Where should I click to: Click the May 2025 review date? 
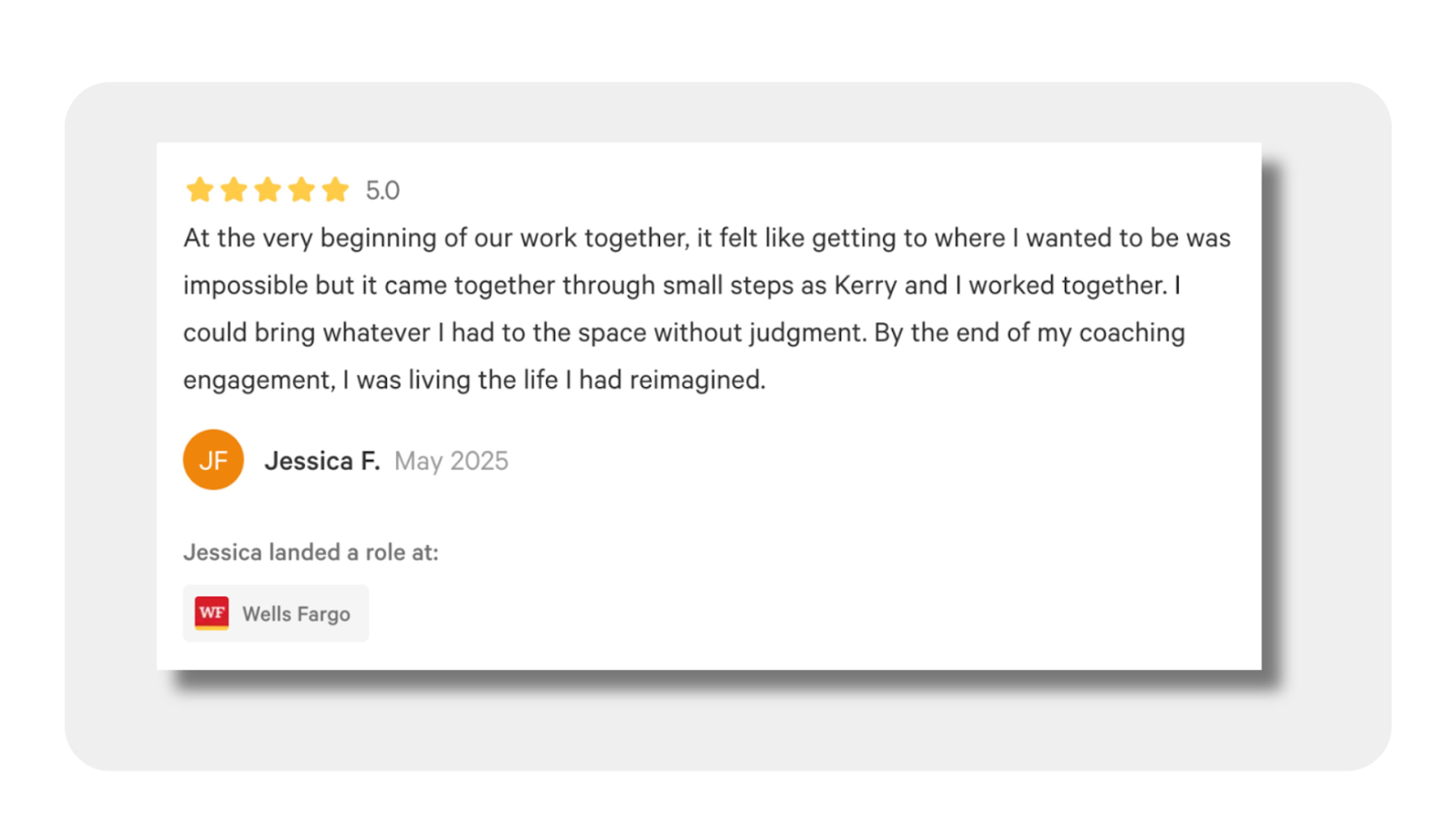coord(451,461)
